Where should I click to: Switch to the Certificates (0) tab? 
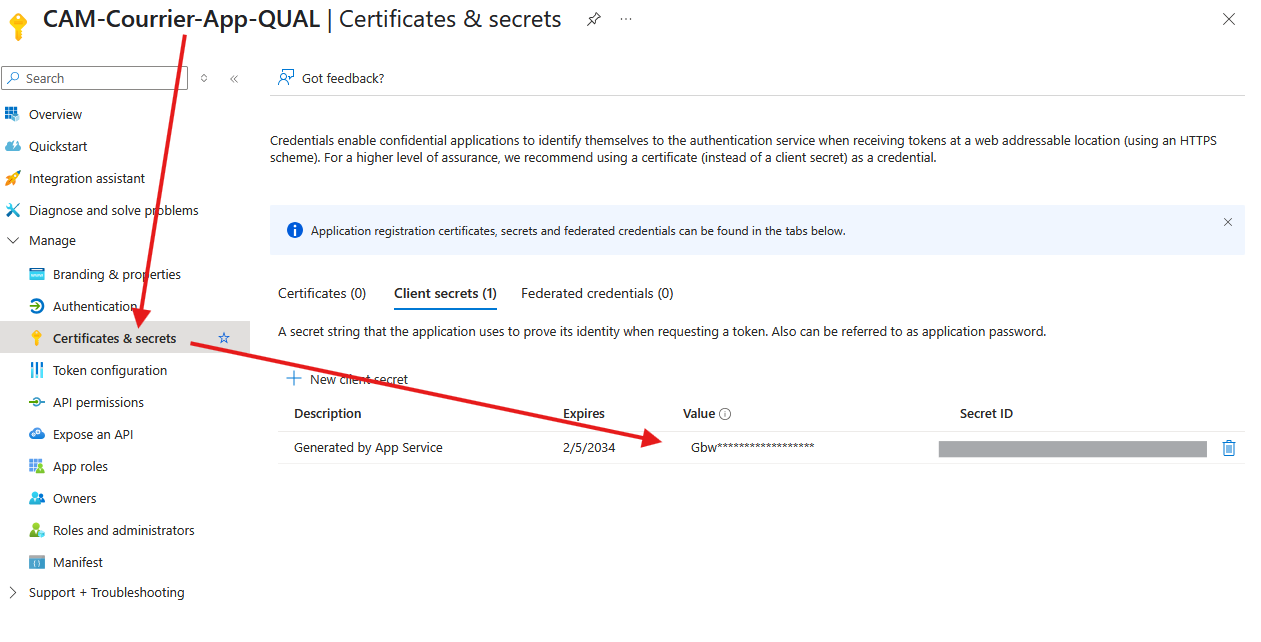(x=322, y=294)
